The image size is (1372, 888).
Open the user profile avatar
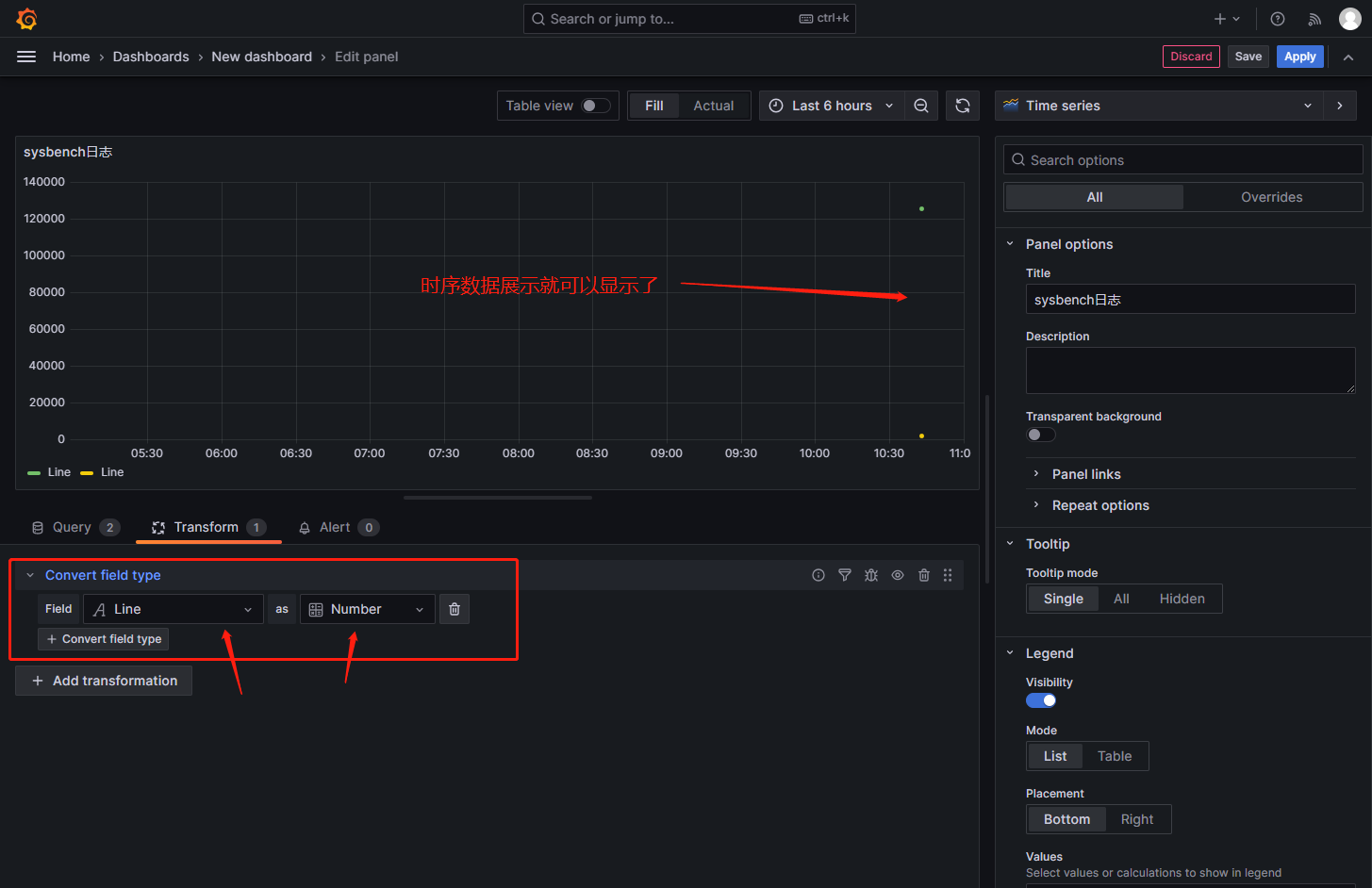tap(1350, 19)
